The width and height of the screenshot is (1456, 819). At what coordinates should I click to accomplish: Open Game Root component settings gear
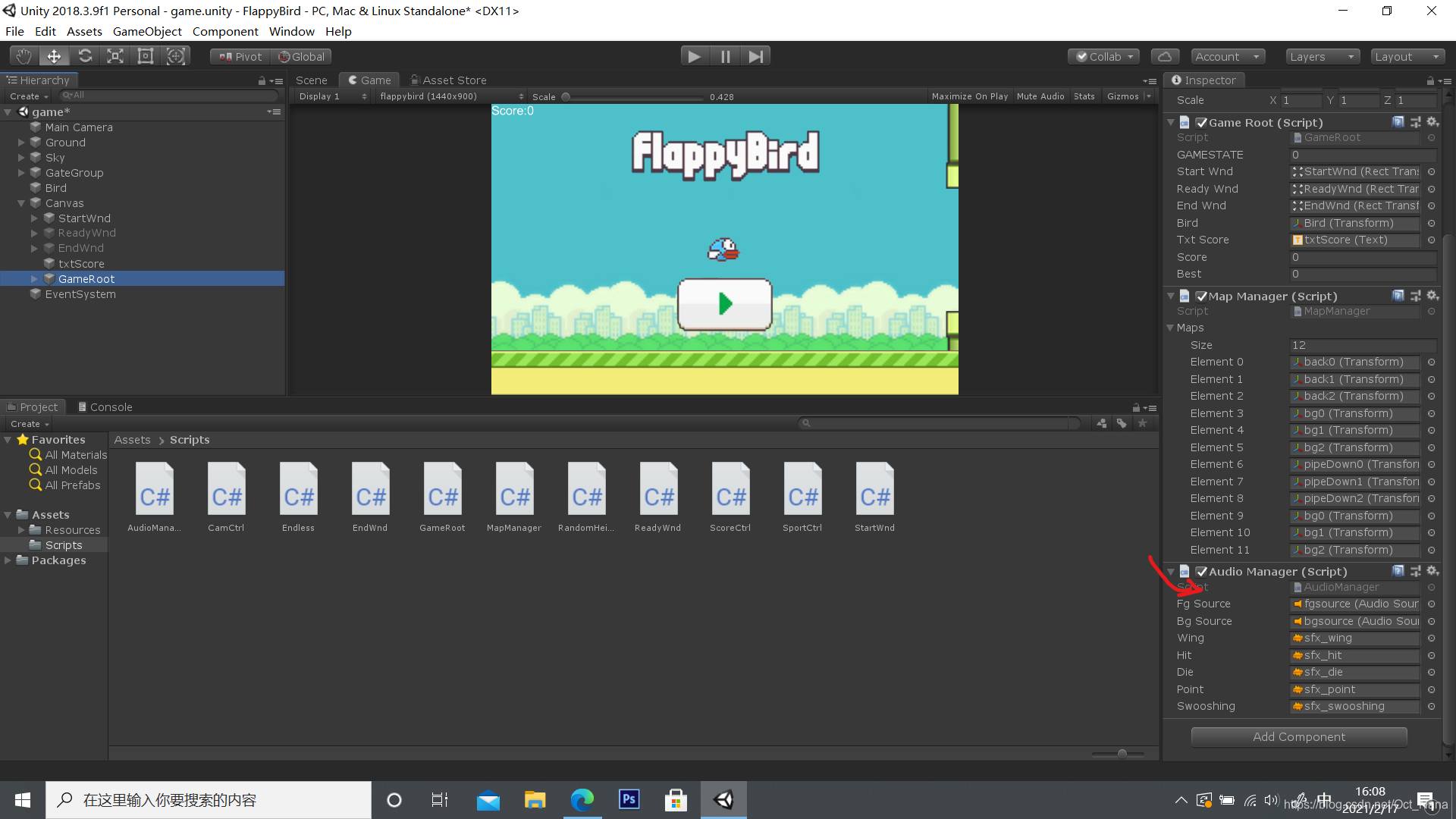(x=1432, y=122)
